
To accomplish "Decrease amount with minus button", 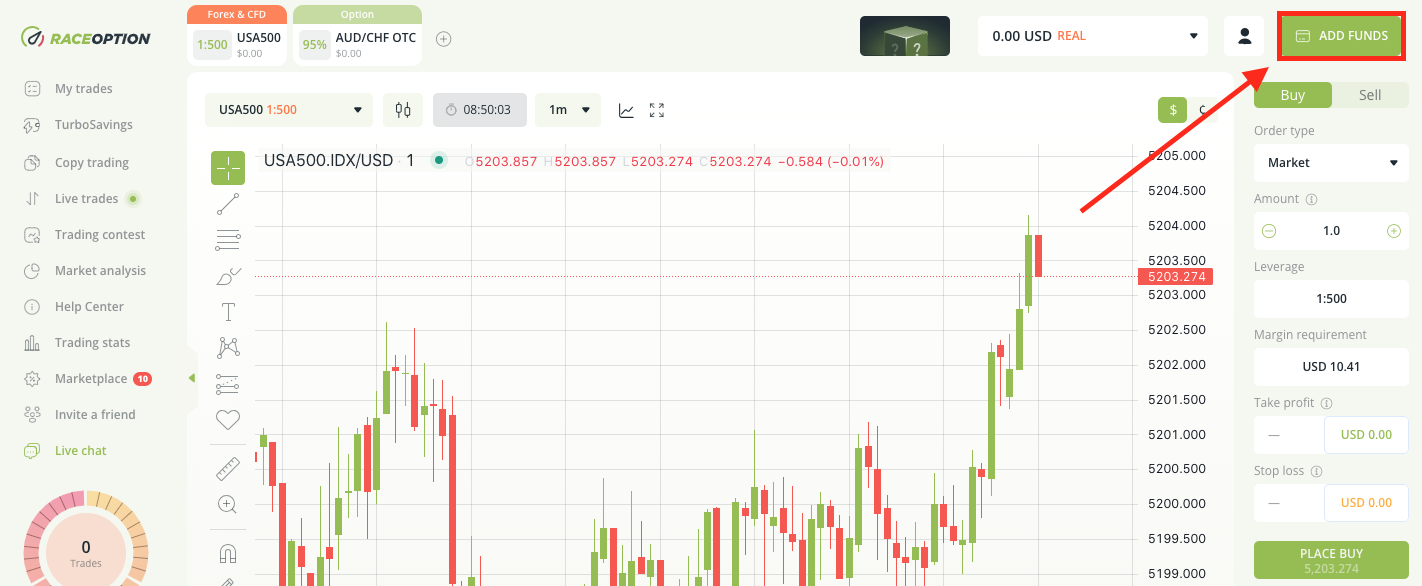I will coord(1269,231).
